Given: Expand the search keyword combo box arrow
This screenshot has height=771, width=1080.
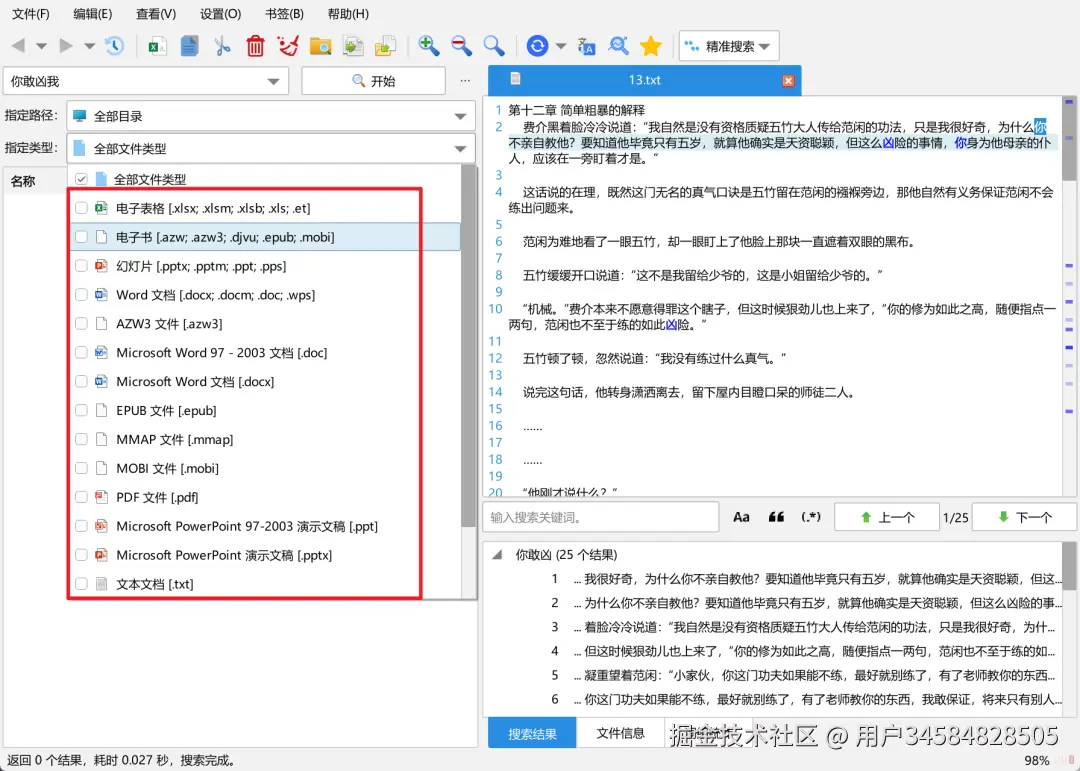Looking at the screenshot, I should pyautogui.click(x=273, y=81).
